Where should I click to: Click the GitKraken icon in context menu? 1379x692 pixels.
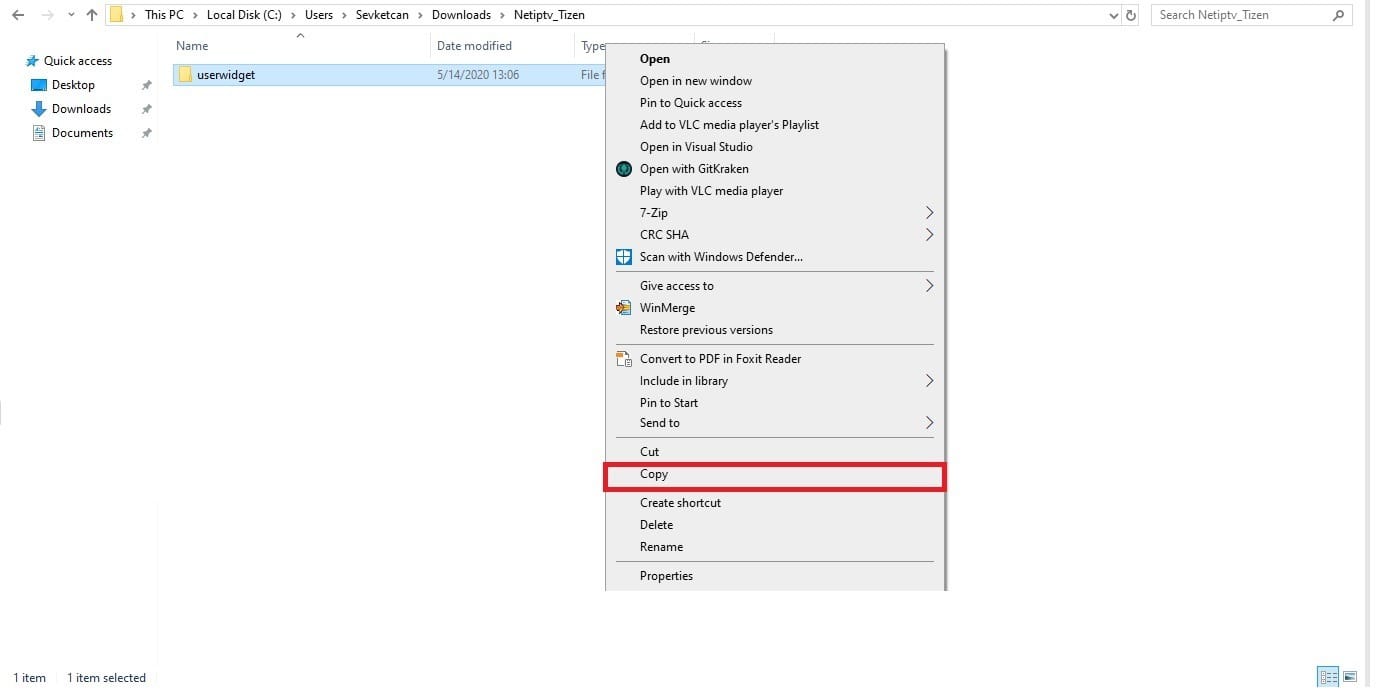coord(624,169)
